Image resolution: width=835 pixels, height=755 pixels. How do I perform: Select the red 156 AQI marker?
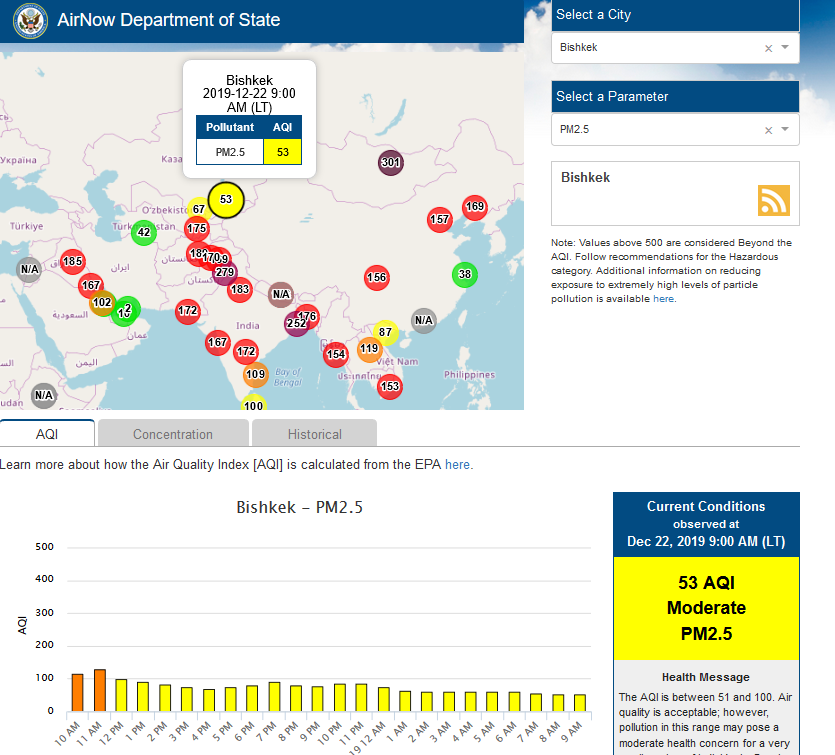point(376,277)
